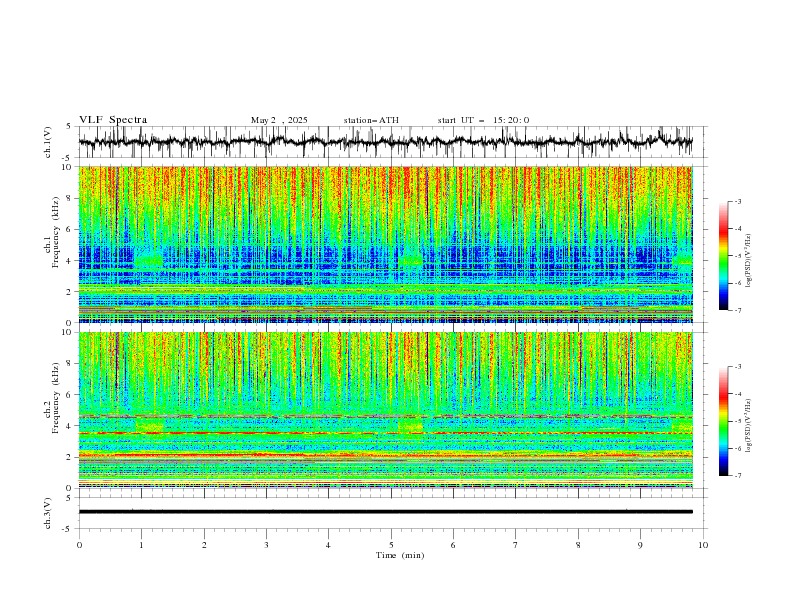Click the 'station=ATH' header label

(371, 120)
